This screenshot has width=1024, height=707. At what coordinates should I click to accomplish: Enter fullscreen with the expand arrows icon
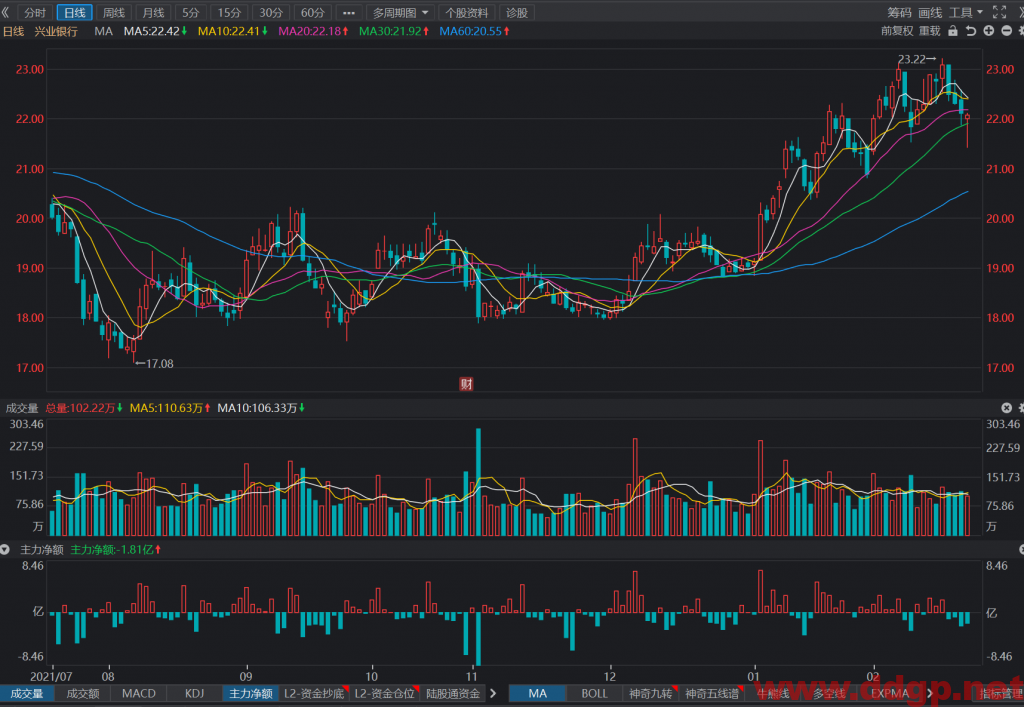click(x=999, y=12)
